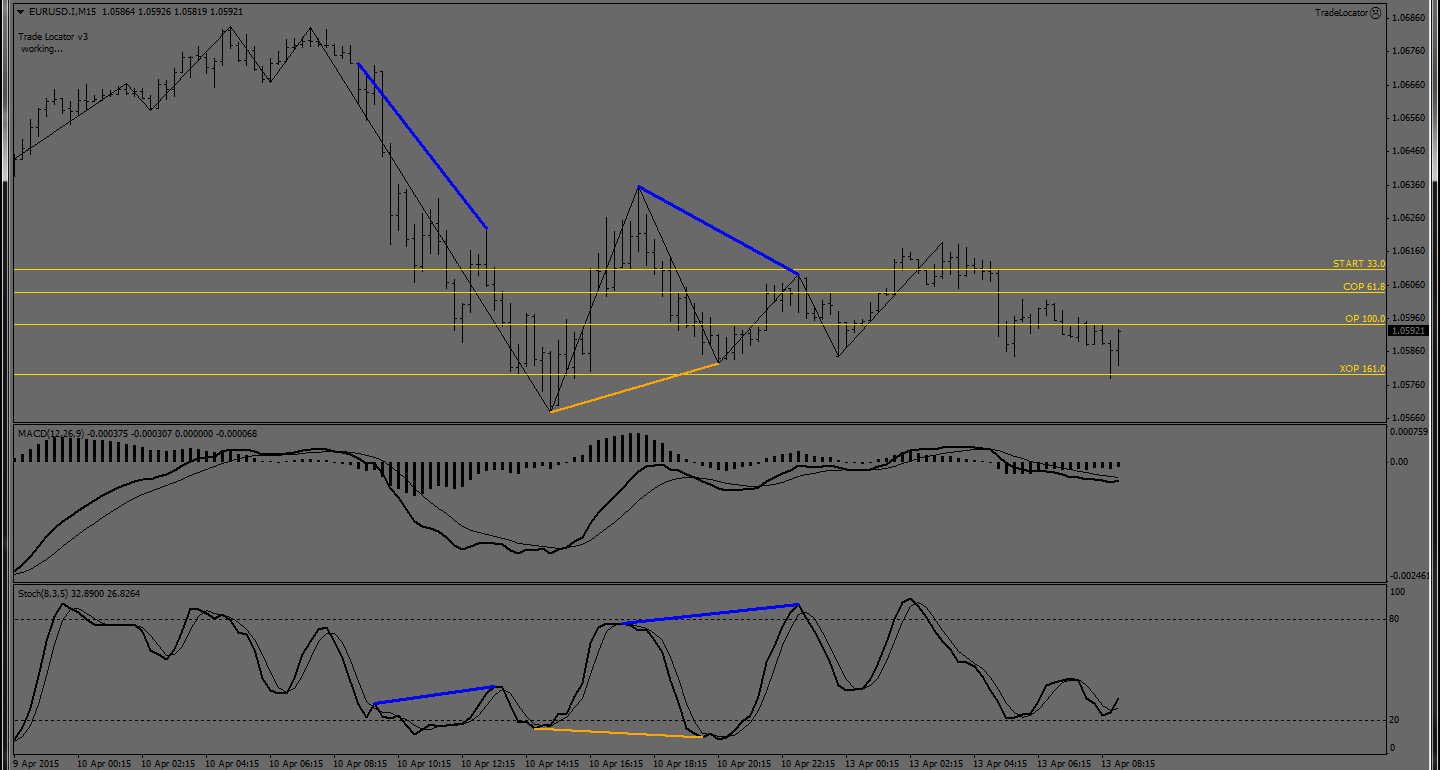Click the Stochastic 80 level marker

pos(1397,619)
